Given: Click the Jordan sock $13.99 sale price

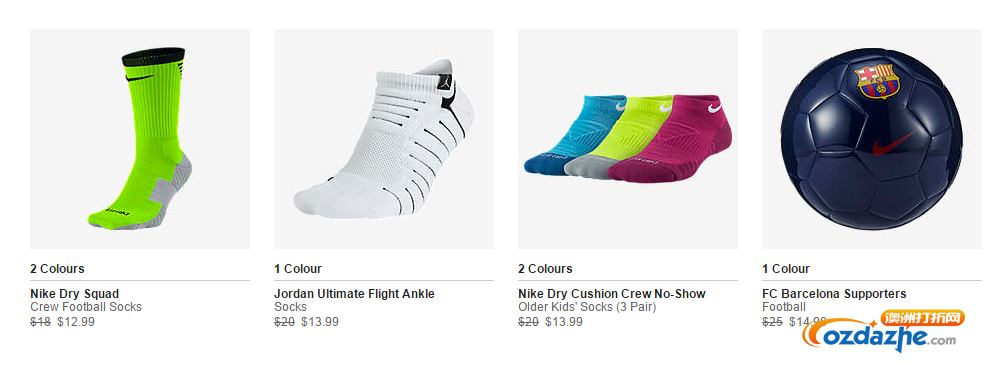Looking at the screenshot, I should pos(320,322).
